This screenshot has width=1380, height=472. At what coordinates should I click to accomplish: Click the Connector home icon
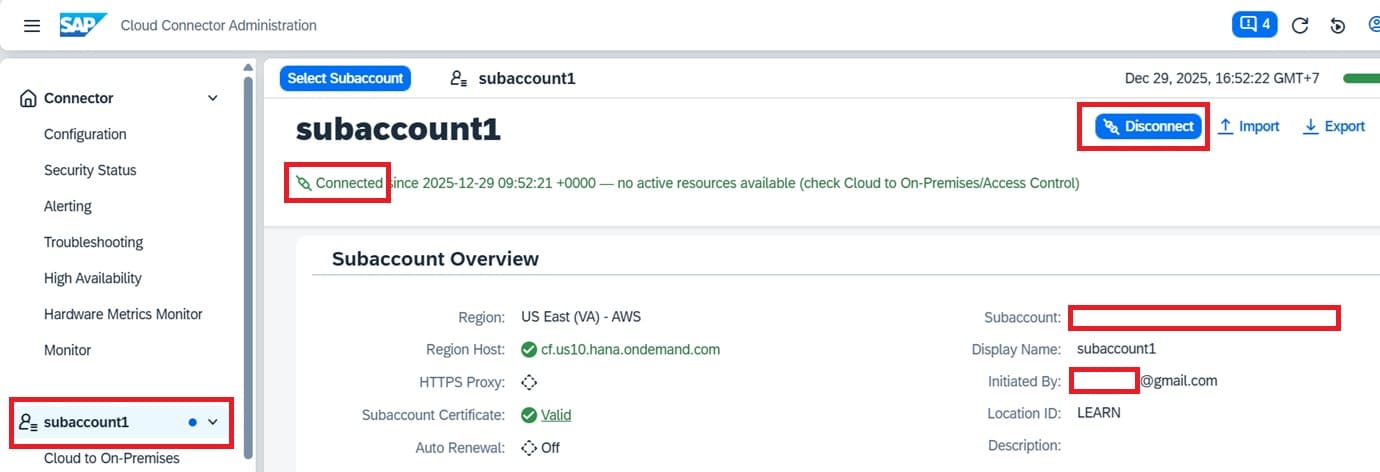pyautogui.click(x=28, y=98)
